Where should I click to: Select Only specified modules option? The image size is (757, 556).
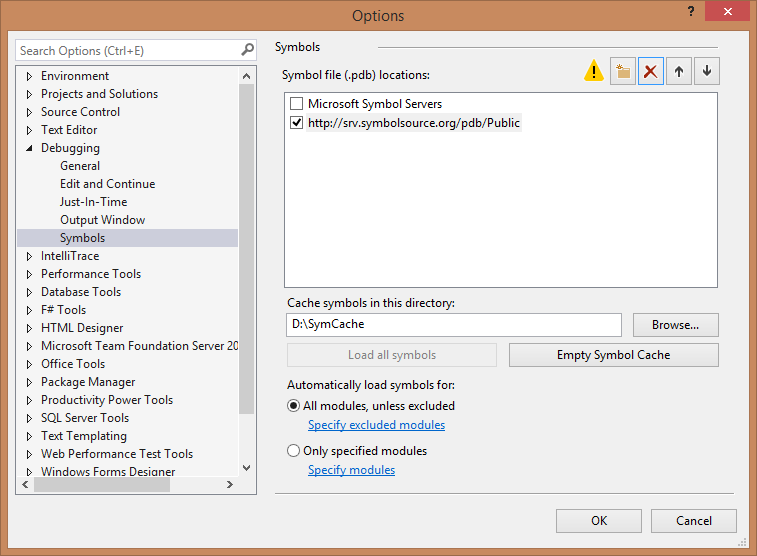[x=293, y=451]
